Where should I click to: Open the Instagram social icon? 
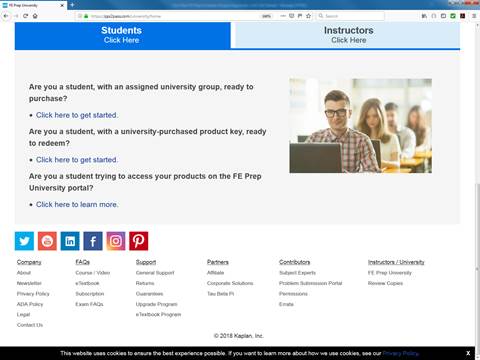point(116,241)
